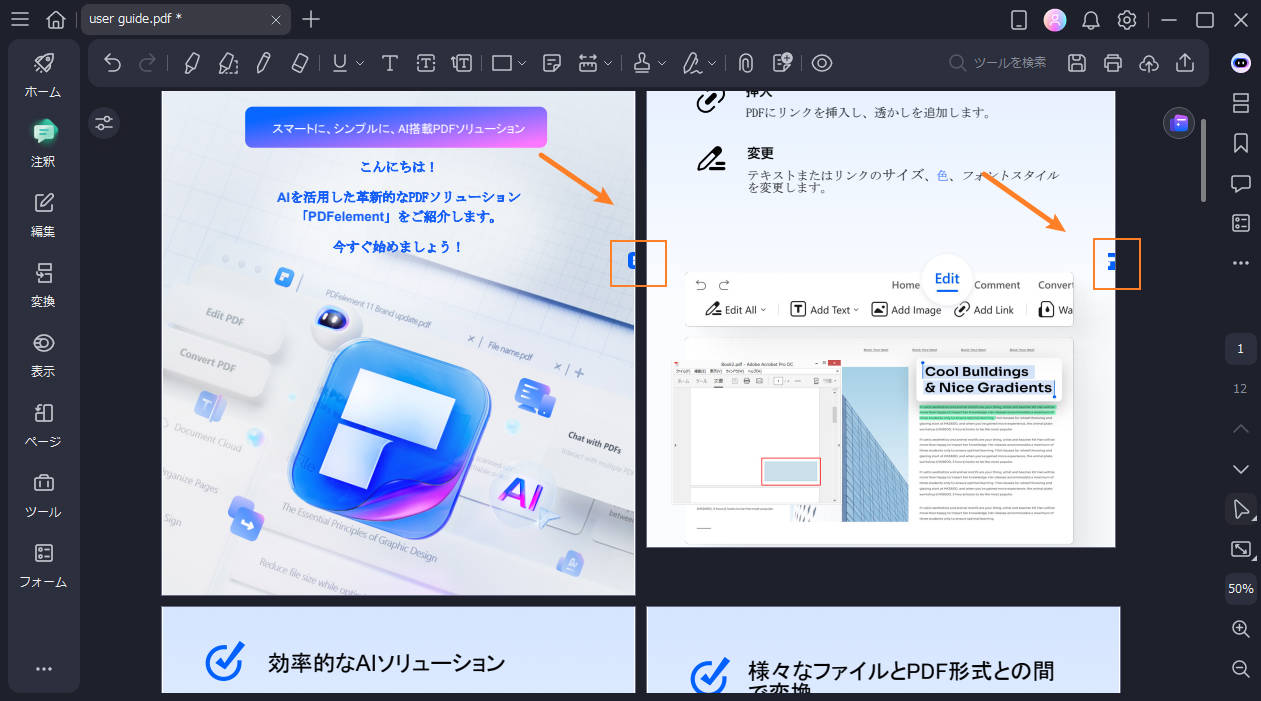
Task: Click the 50% zoom level indicator
Action: coord(1240,589)
